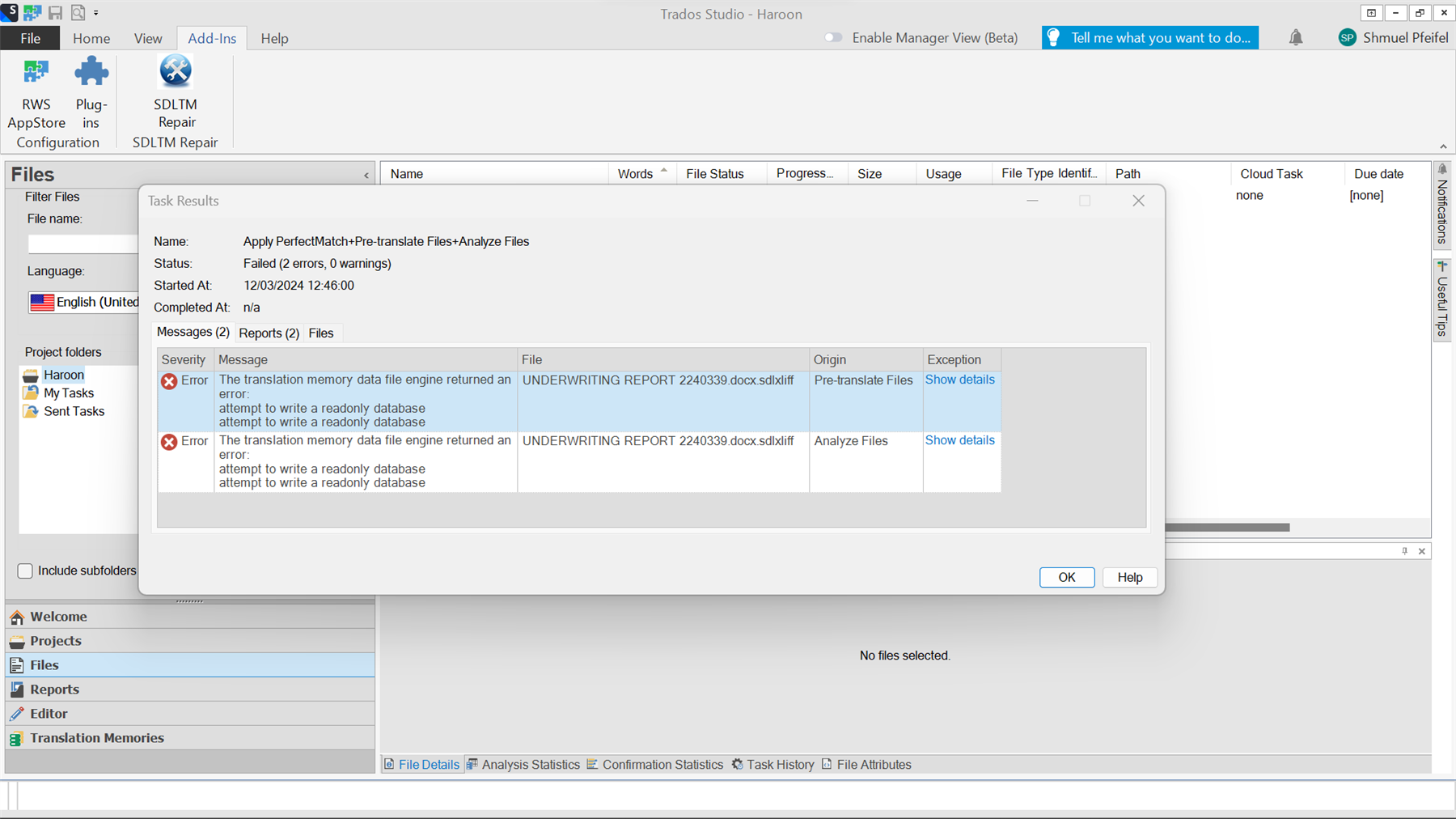The image size is (1456, 819).
Task: Click the File name filter field
Action: tap(83, 244)
